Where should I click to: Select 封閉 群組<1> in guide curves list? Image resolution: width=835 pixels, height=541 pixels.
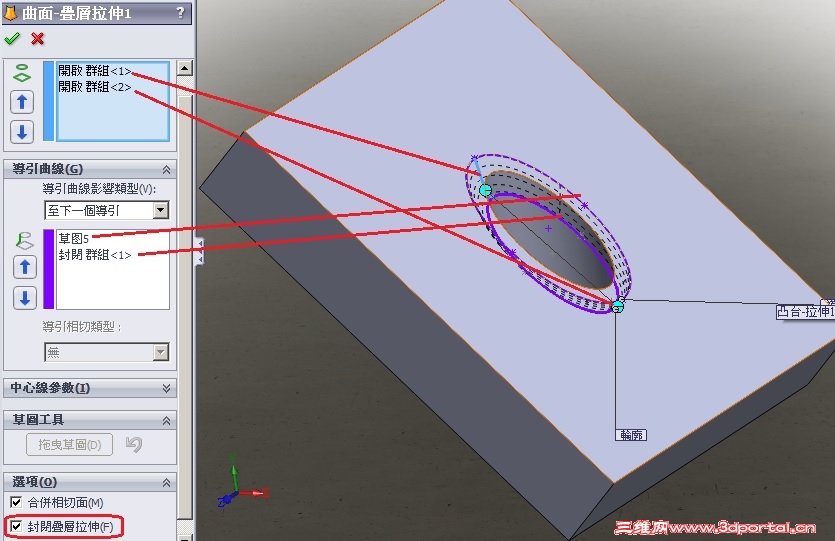coord(95,255)
